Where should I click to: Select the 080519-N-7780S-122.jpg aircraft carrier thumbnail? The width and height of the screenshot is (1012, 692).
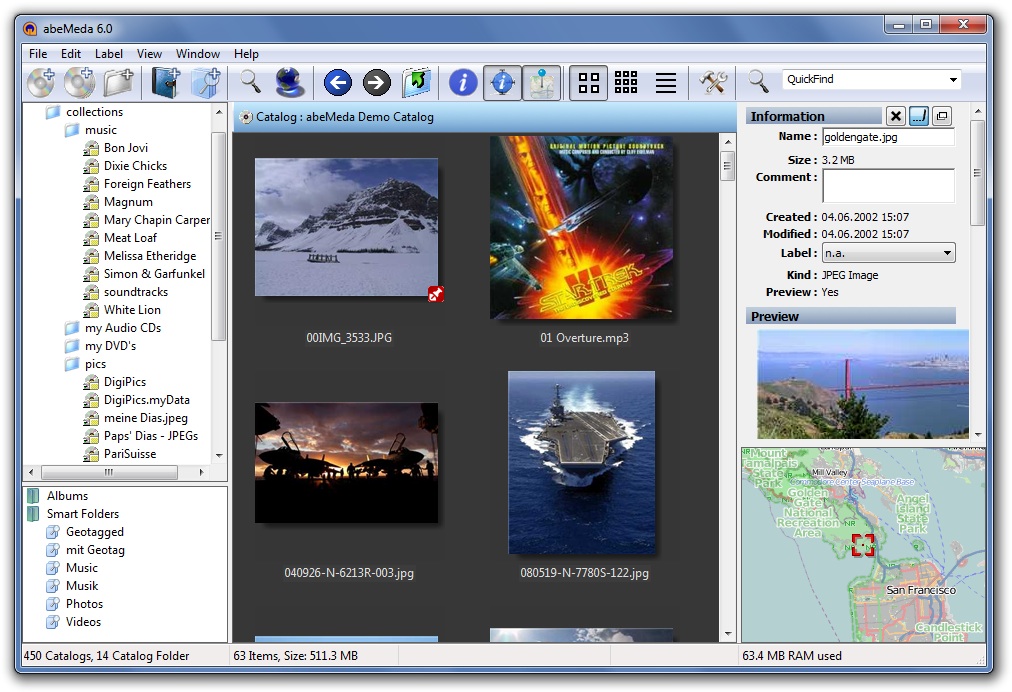click(581, 463)
